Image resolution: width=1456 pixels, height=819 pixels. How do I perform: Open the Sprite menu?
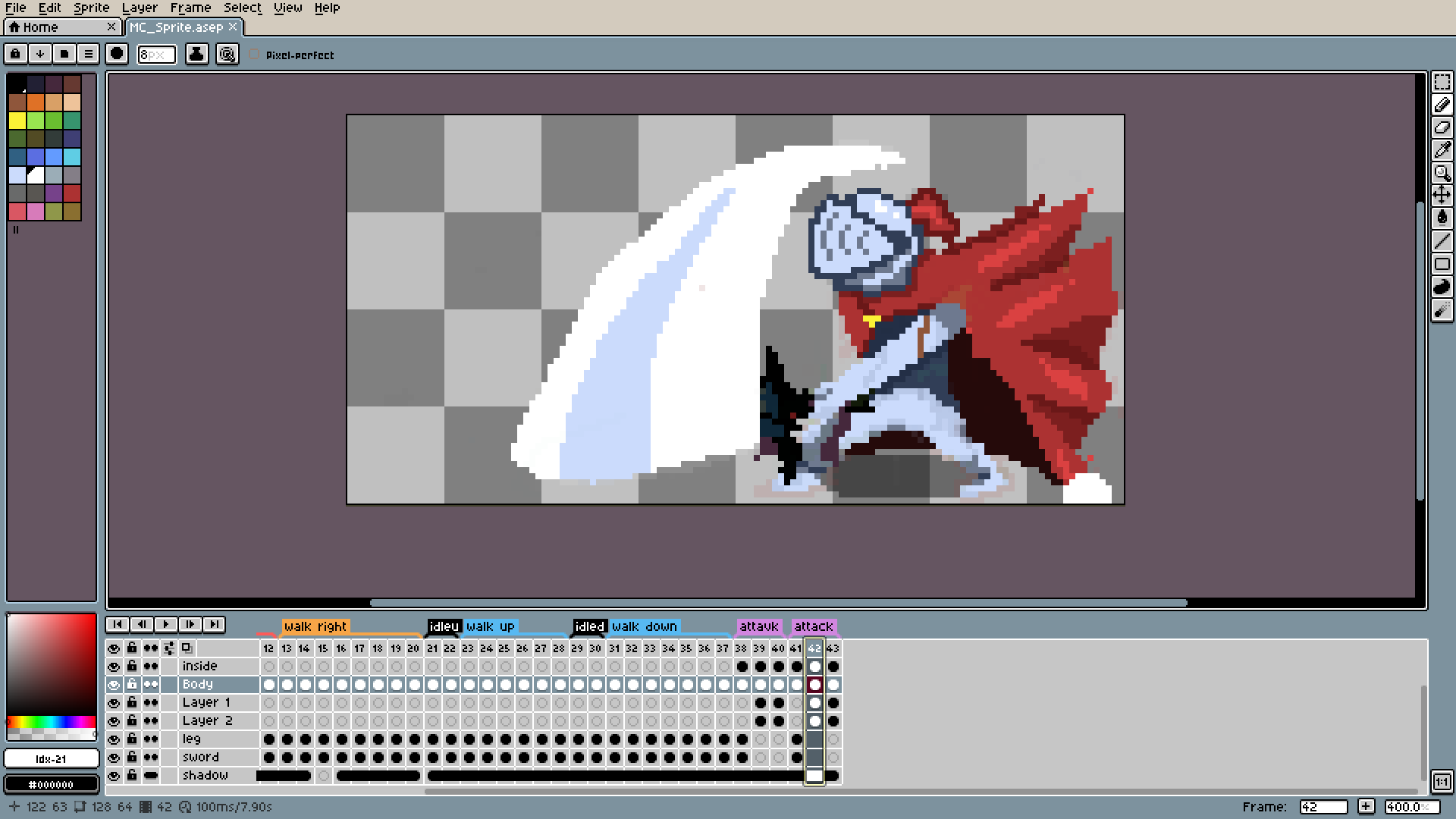(91, 8)
